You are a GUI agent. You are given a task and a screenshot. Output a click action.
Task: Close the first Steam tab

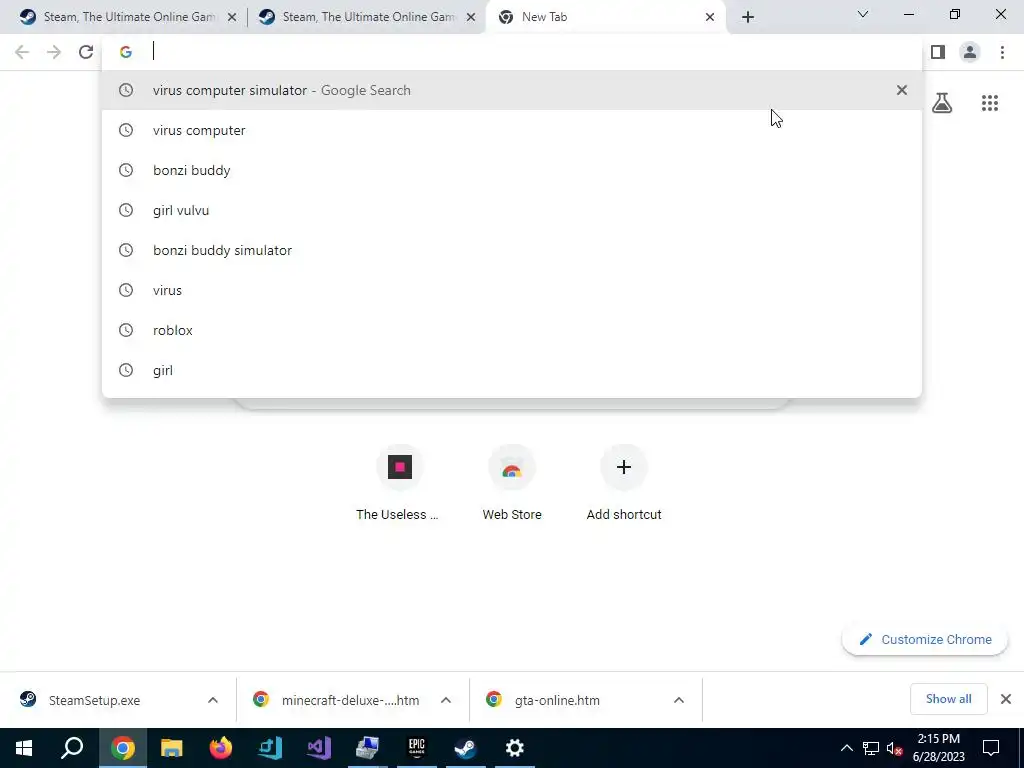[231, 17]
